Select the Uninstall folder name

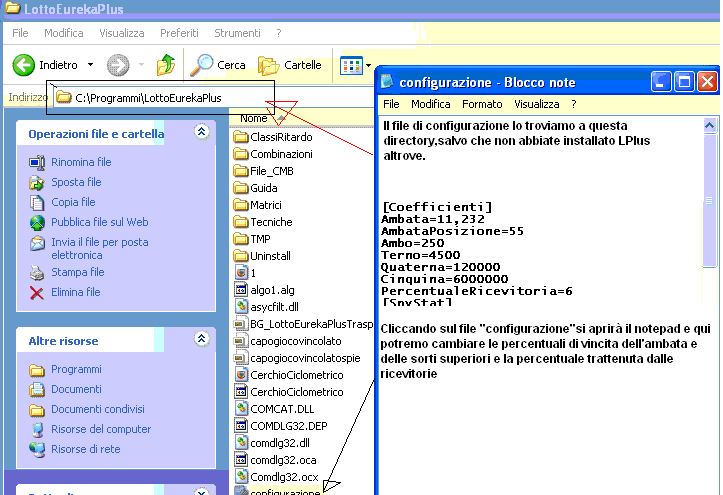click(270, 256)
